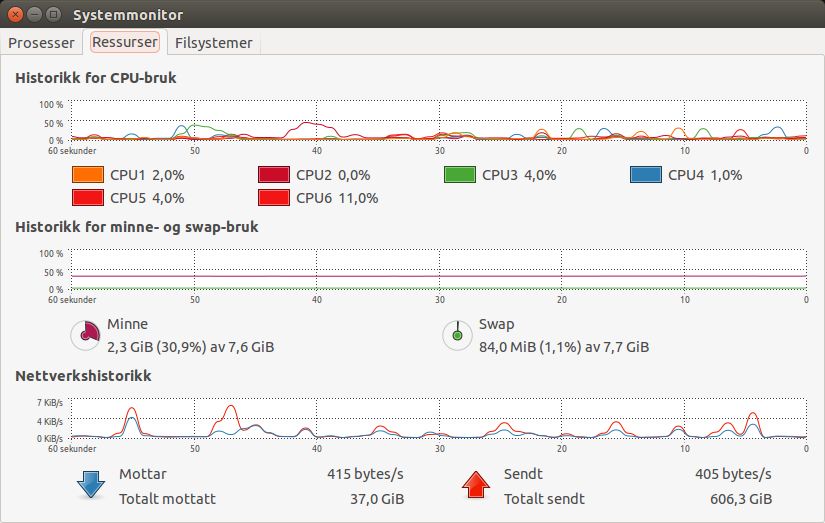Viewport: 825px width, 523px height.
Task: Open the CPU5 red color swatch
Action: coord(88,198)
